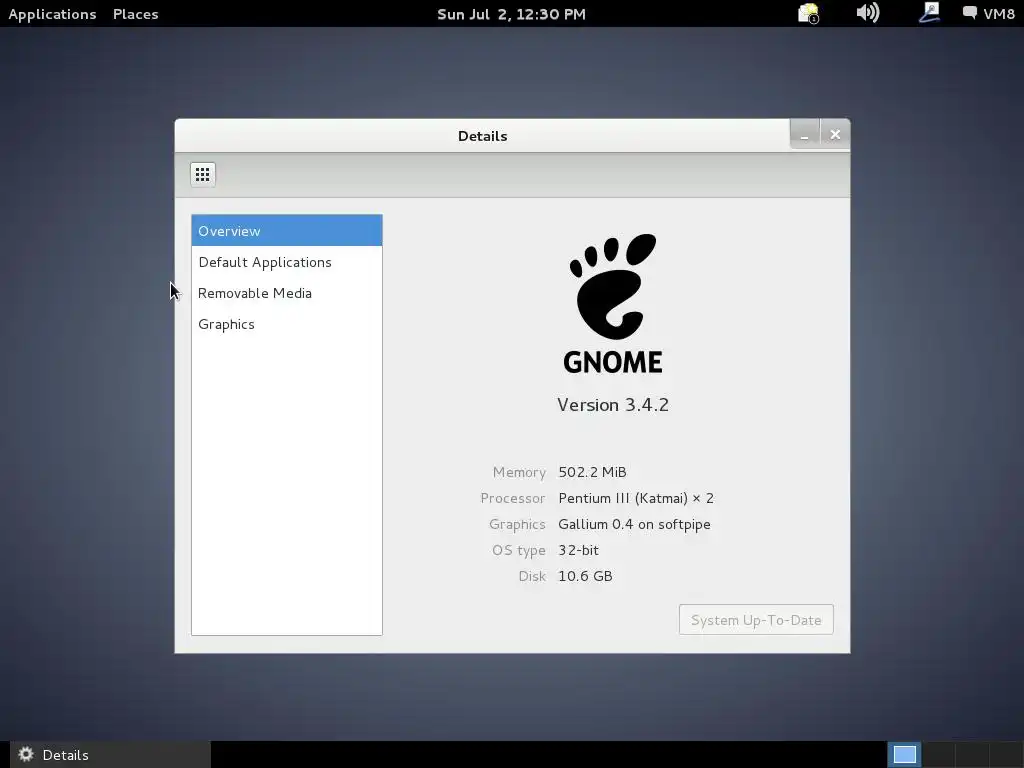
Task: Open the all-settings grid icon
Action: [202, 174]
